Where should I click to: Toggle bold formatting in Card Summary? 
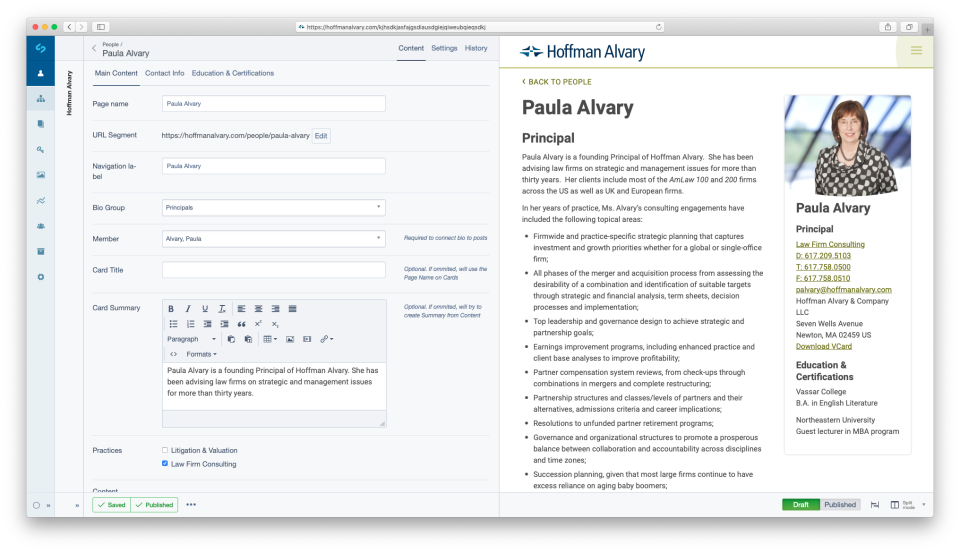(171, 309)
